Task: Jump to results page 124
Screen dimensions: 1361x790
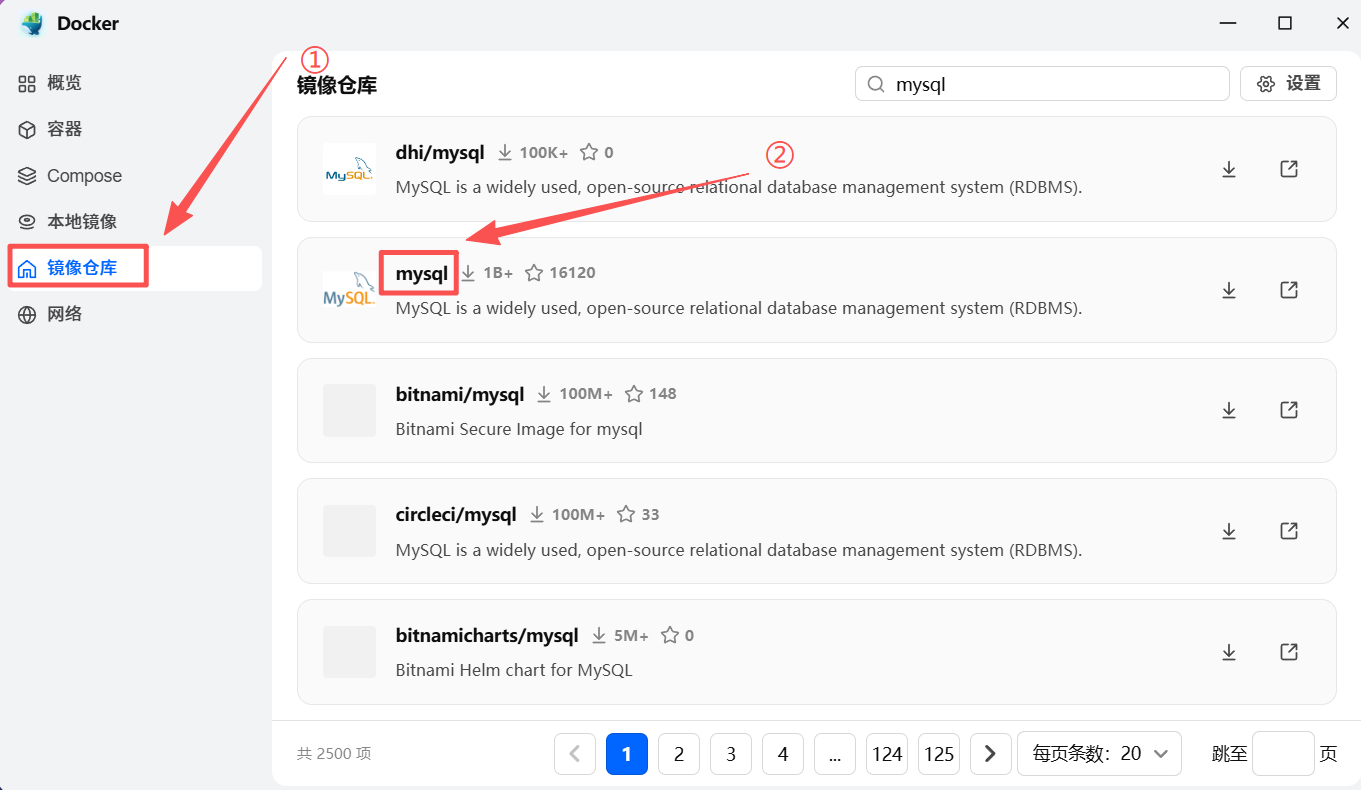Action: (887, 754)
